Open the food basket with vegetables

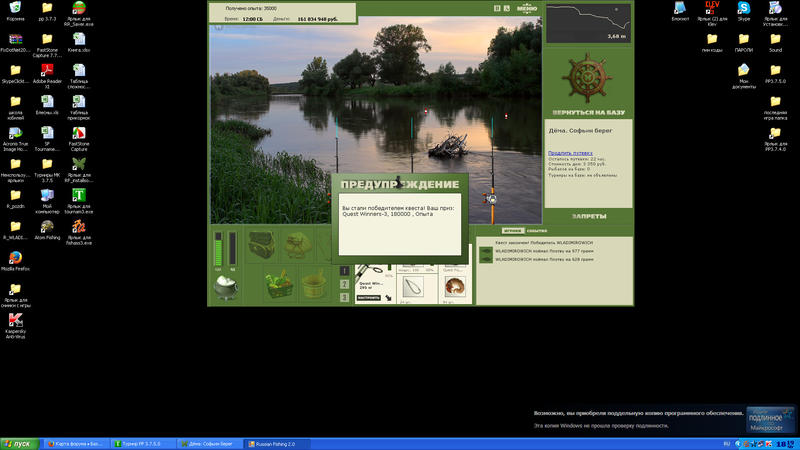(279, 285)
